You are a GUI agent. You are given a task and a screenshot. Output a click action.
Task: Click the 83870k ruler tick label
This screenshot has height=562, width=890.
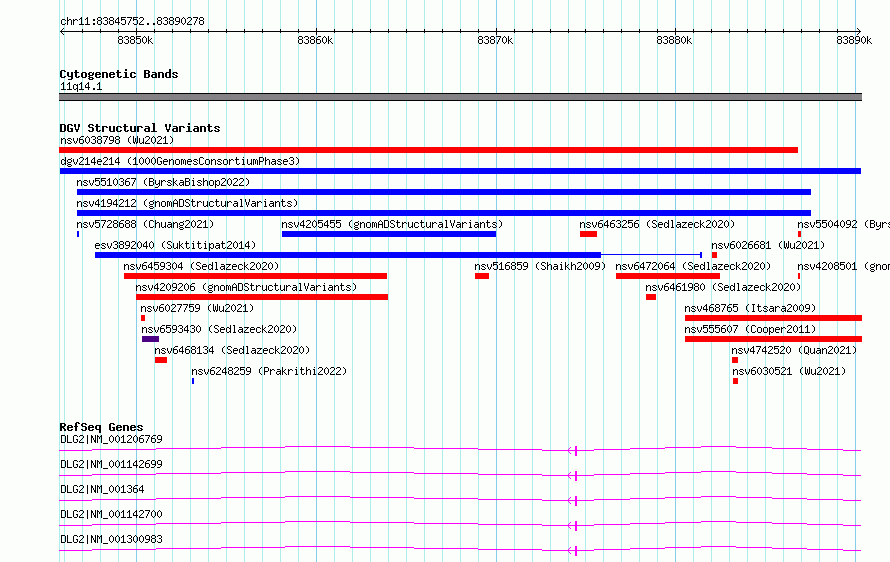click(495, 40)
